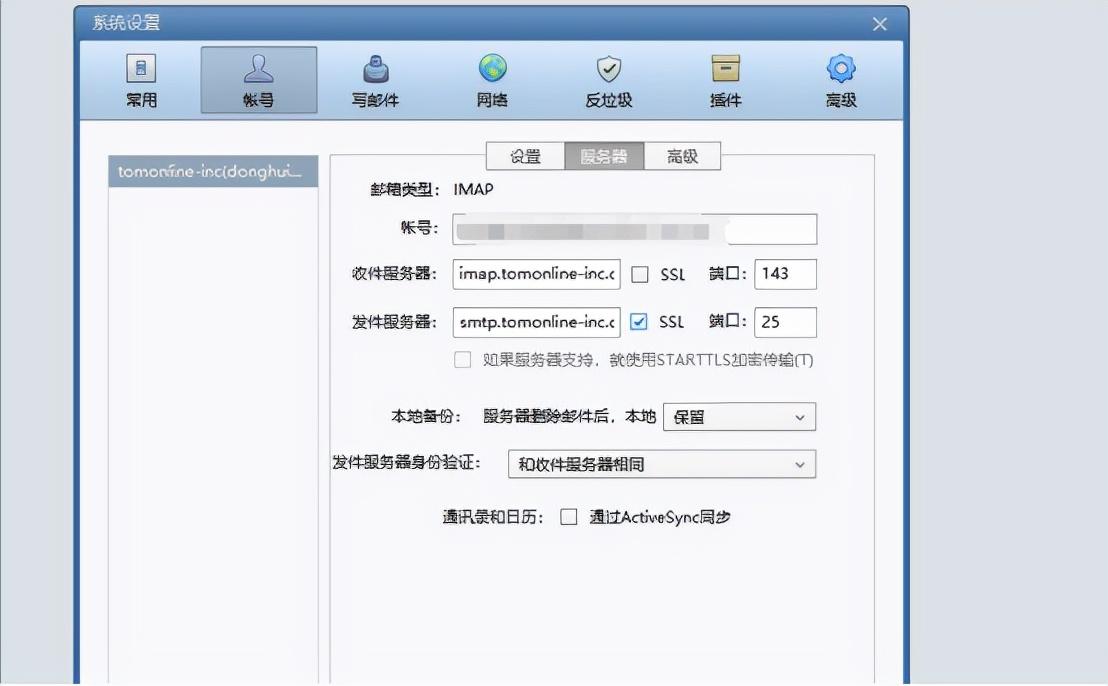Click the 帐号 account input field
This screenshot has width=1108, height=686.
[x=635, y=229]
